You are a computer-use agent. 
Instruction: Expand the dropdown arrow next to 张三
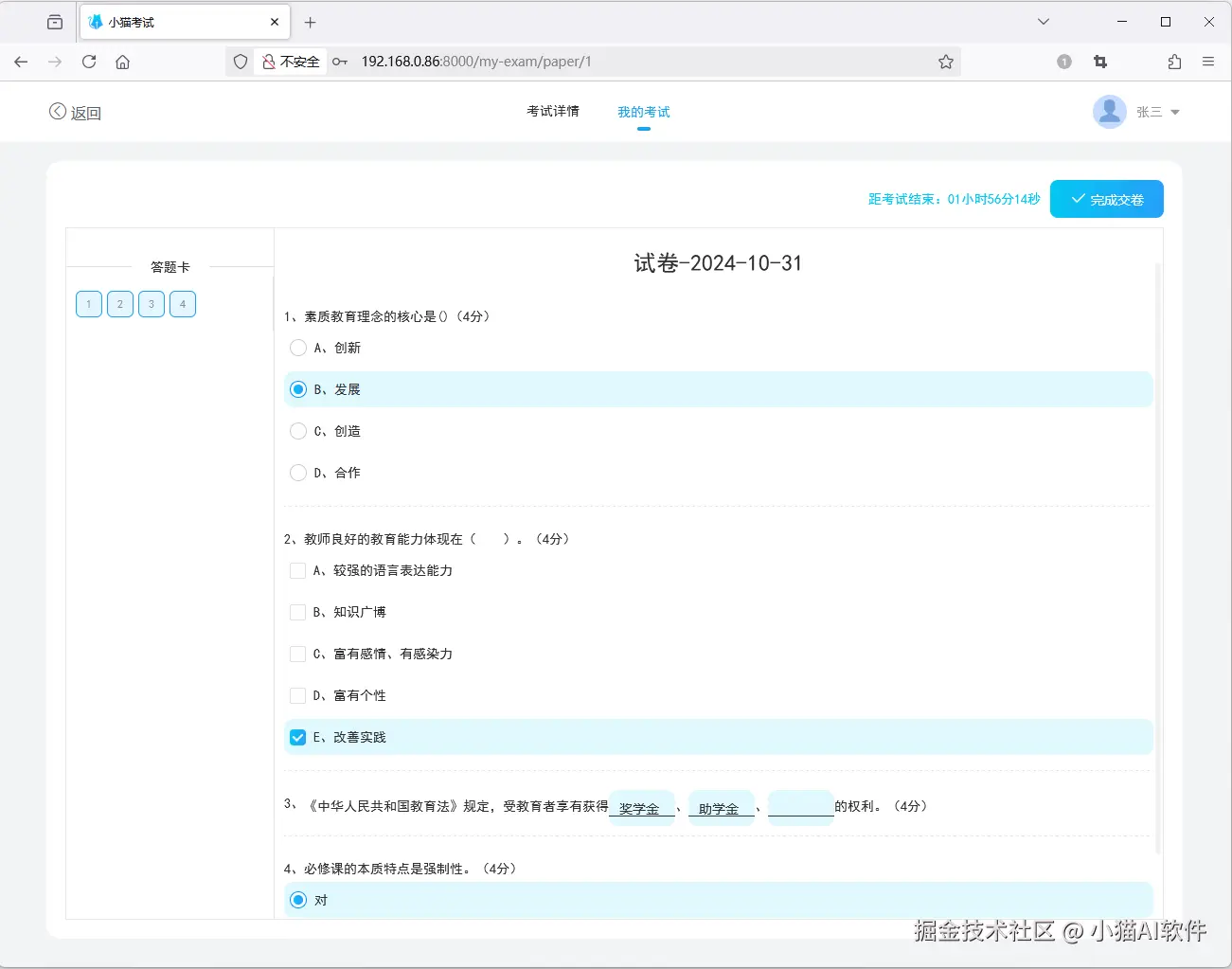1174,111
